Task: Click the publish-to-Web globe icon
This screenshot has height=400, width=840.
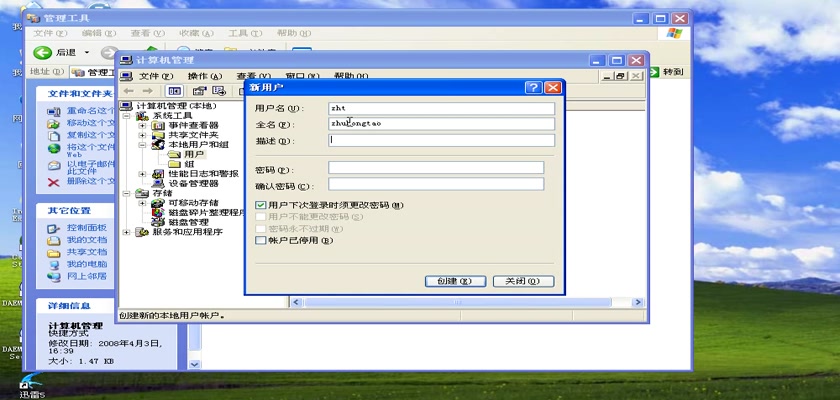Action: pos(54,149)
